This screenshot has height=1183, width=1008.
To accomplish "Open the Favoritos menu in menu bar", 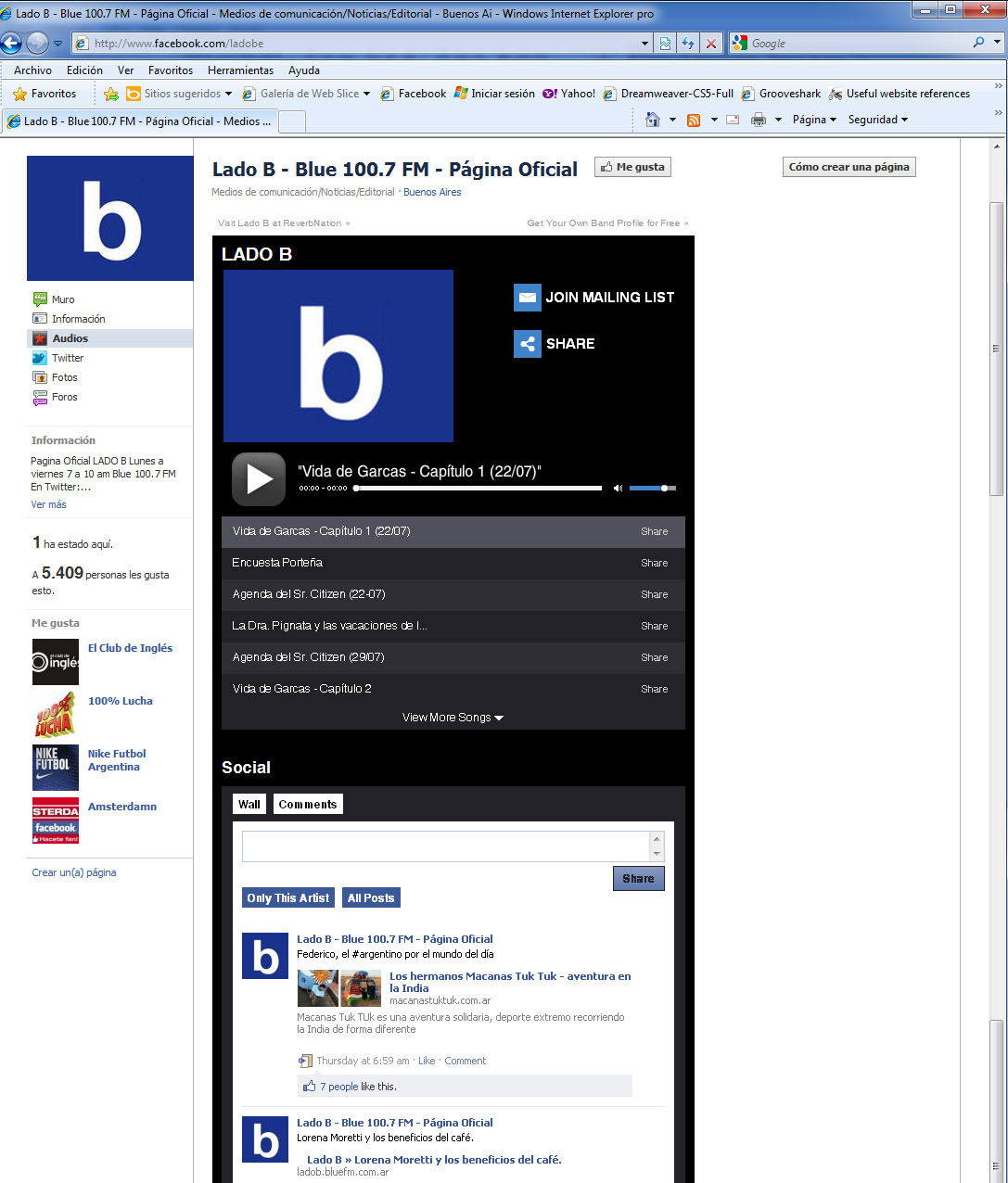I will [x=171, y=70].
